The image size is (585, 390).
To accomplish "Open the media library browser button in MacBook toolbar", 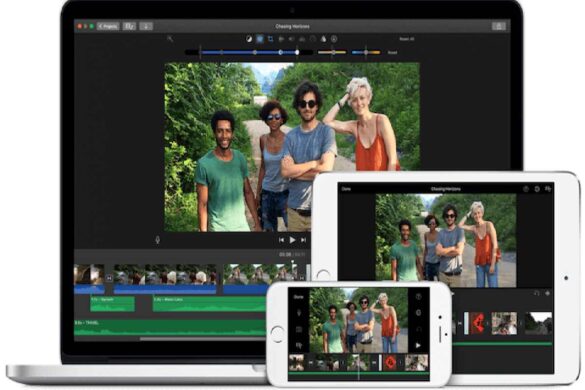I will pyautogui.click(x=129, y=26).
